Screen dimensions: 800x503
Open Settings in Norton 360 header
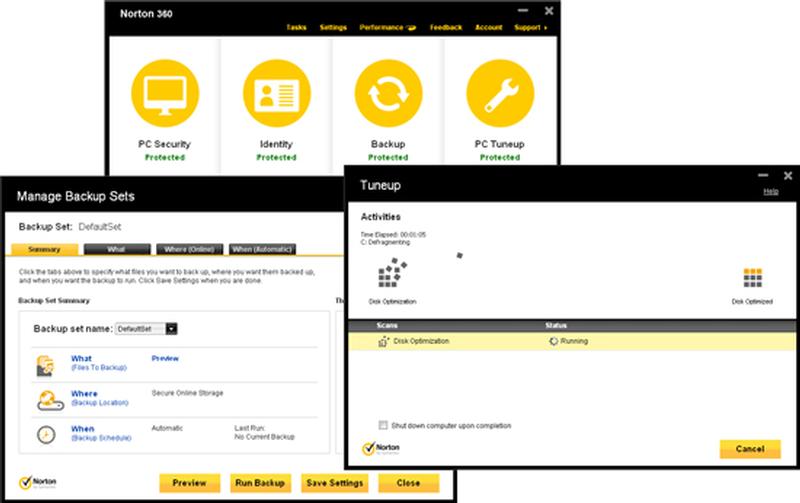pos(333,28)
